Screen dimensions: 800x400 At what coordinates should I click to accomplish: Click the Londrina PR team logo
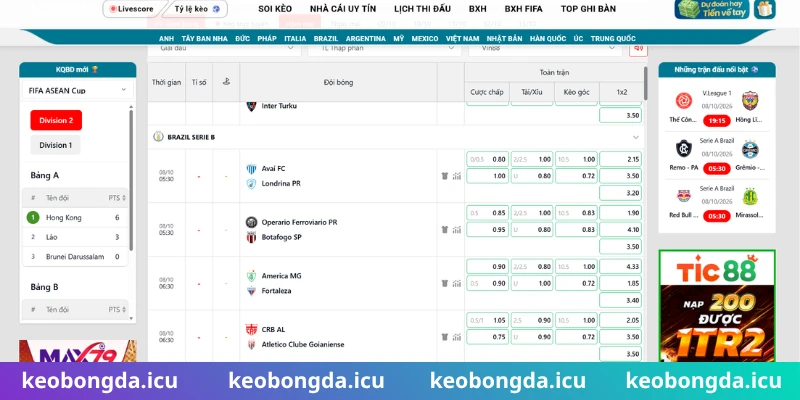pos(251,184)
